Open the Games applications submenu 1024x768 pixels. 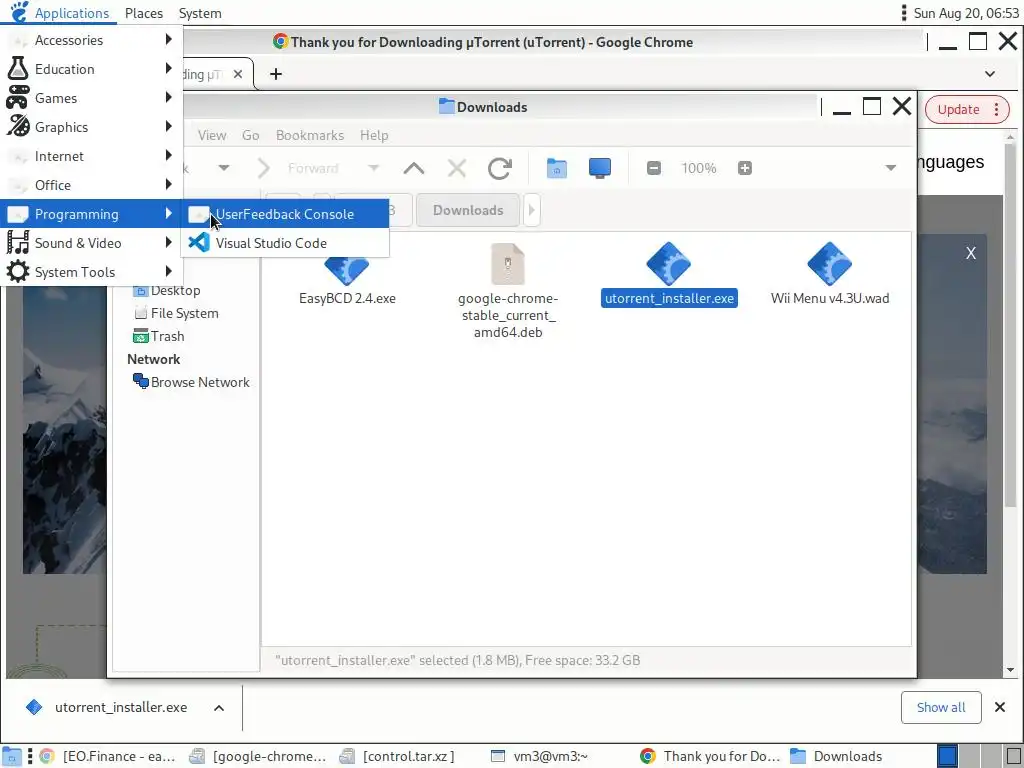tap(91, 98)
